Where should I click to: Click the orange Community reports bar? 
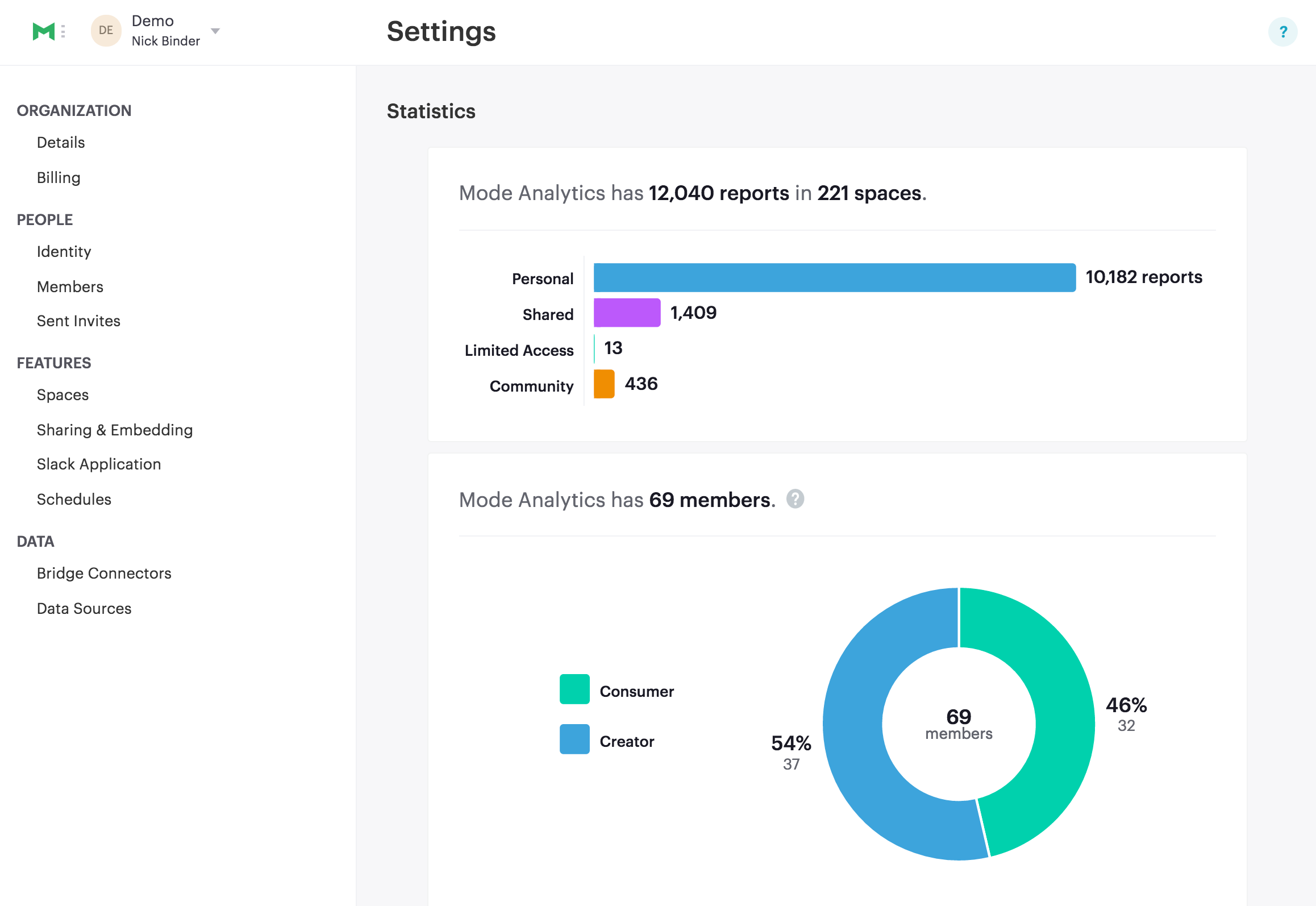tap(604, 384)
